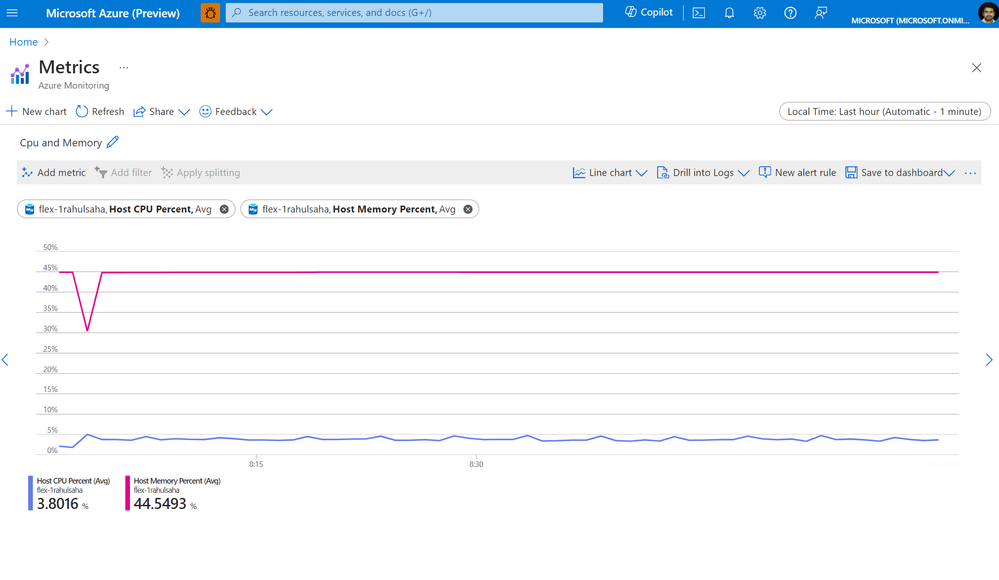Open the Azure portal hamburger menu
This screenshot has height=580, width=999.
click(x=12, y=13)
